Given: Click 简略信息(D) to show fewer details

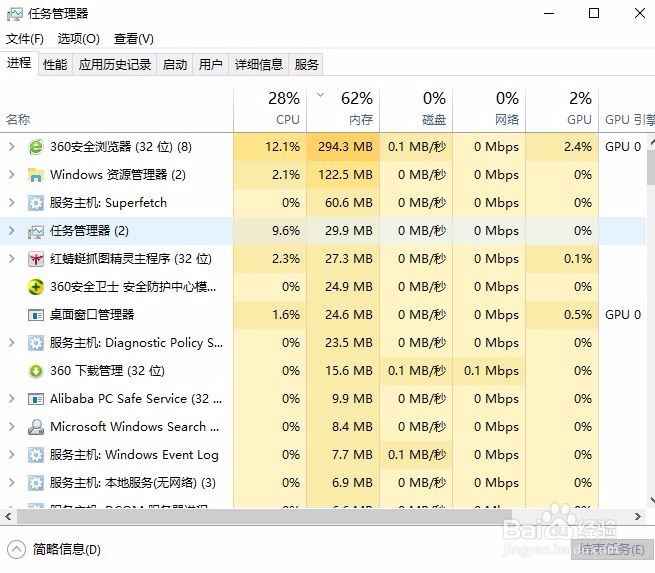Looking at the screenshot, I should coord(67,550).
